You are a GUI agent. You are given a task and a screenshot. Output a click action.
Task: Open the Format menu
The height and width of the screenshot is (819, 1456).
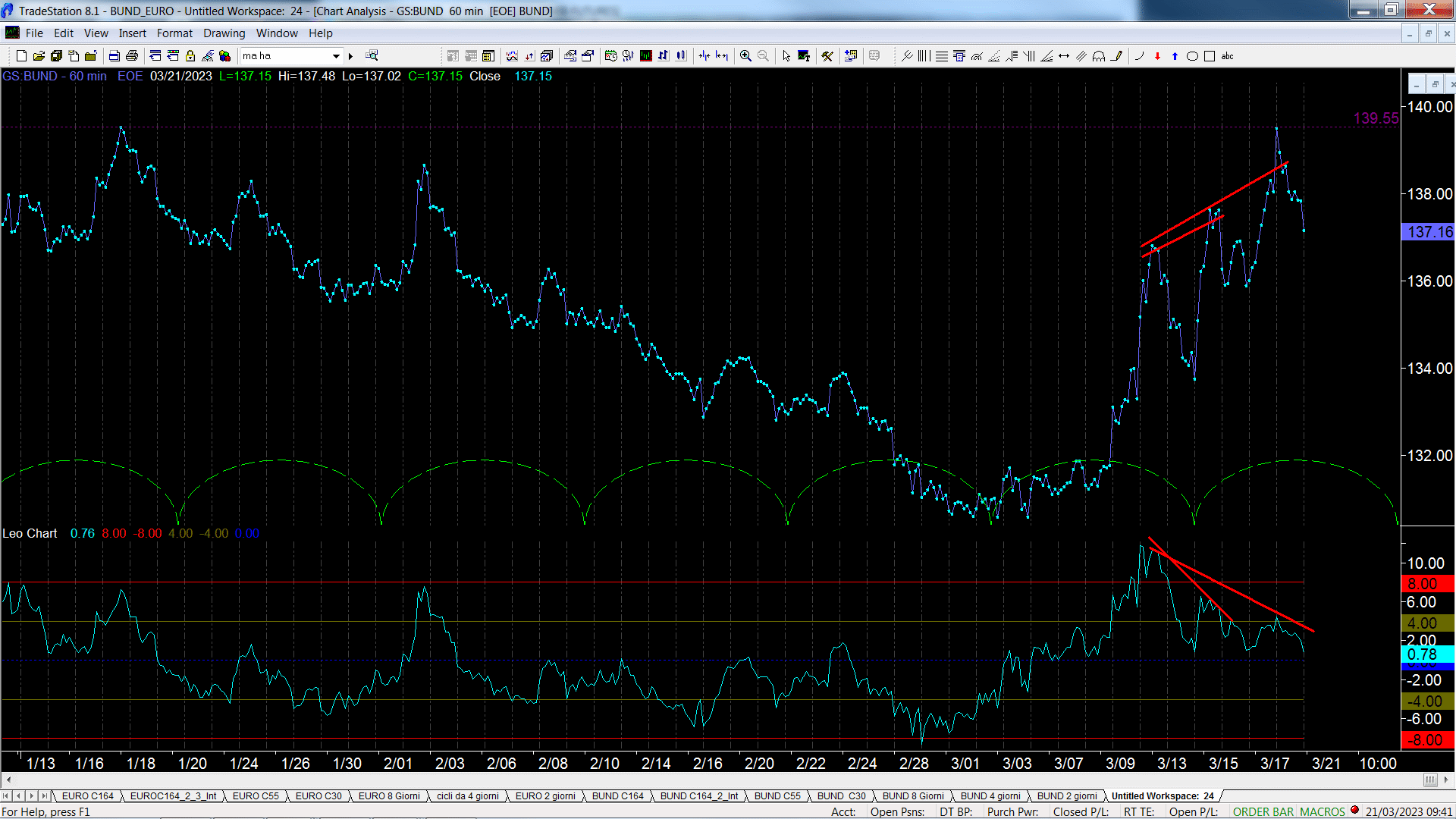click(x=174, y=33)
